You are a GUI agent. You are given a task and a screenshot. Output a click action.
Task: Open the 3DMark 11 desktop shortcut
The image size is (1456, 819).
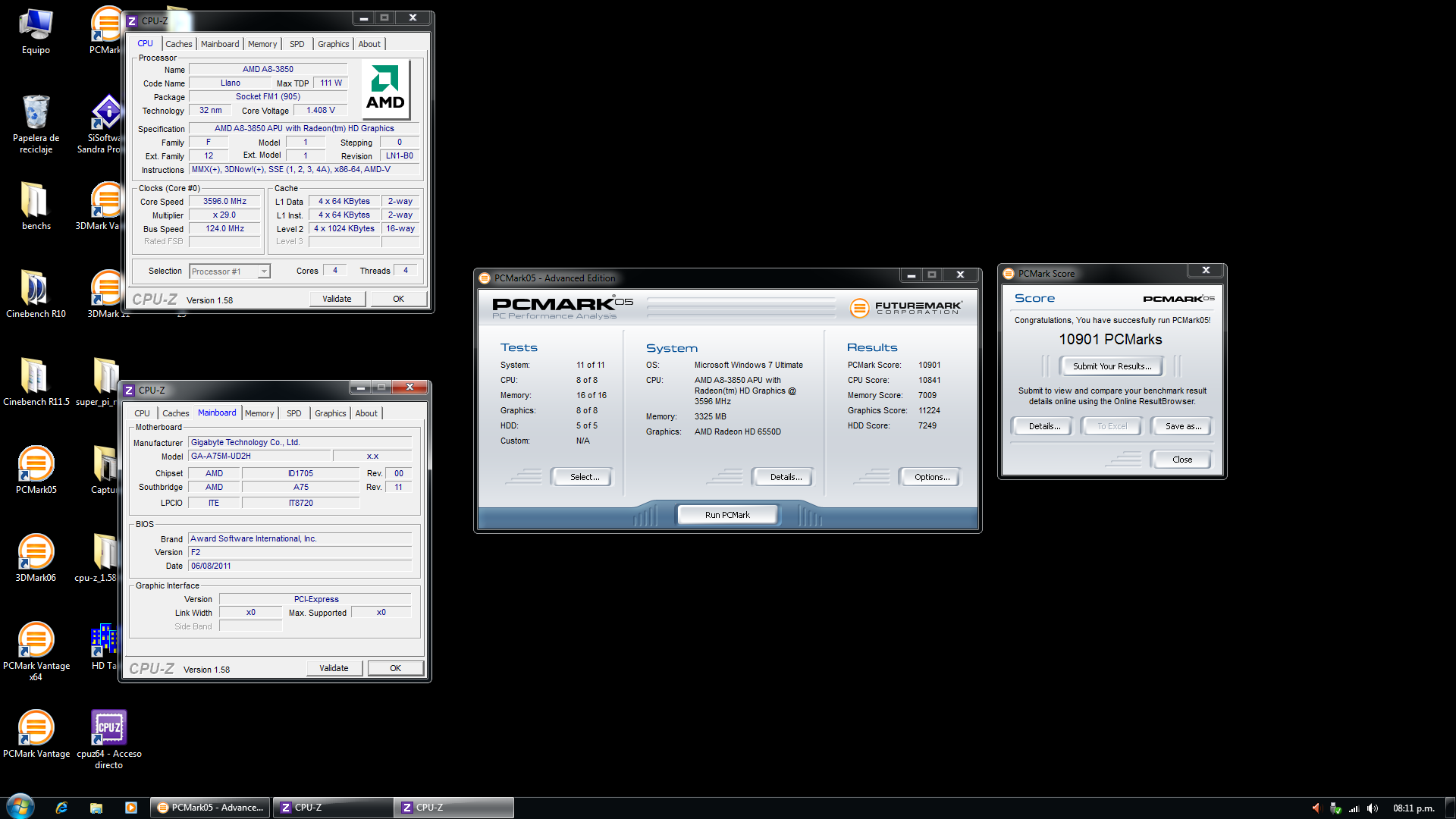(x=106, y=294)
